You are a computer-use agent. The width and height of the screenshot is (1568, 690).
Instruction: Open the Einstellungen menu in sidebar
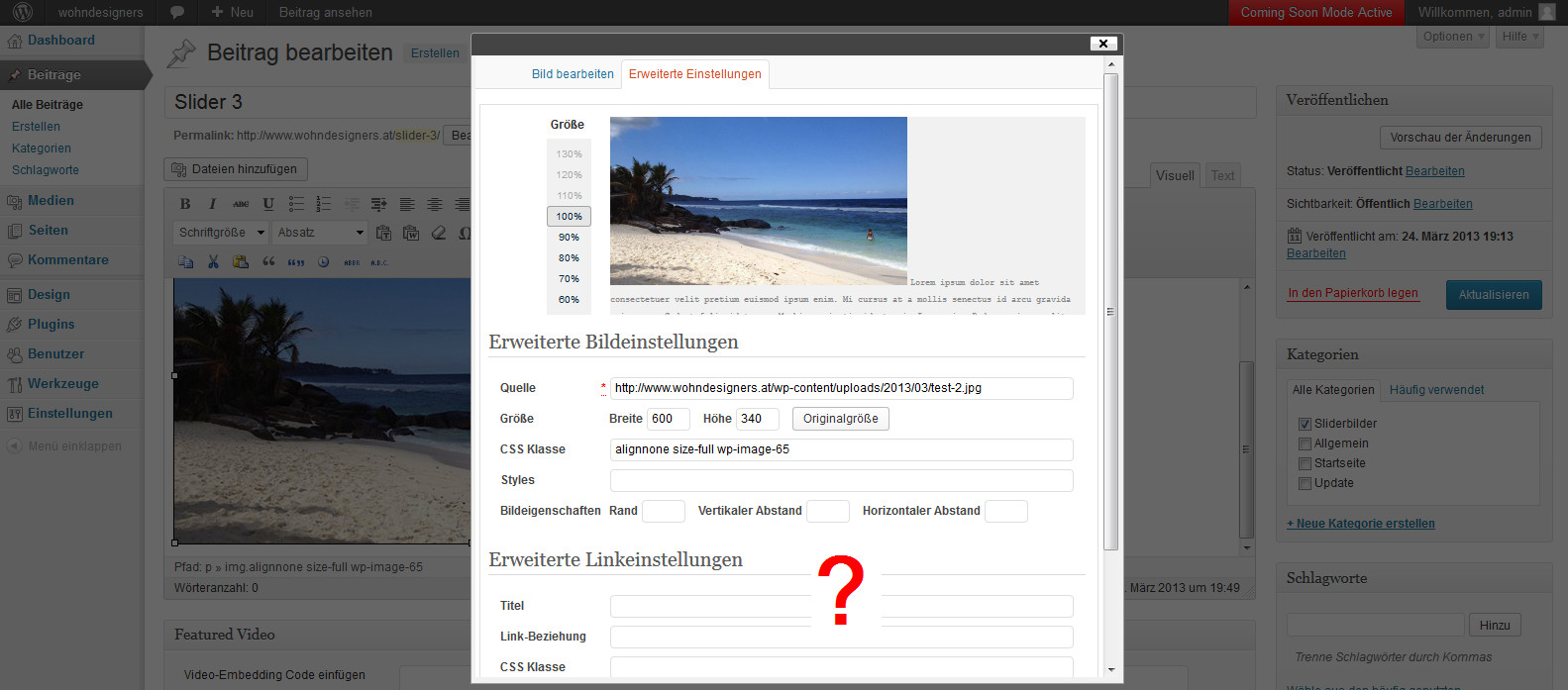(x=69, y=413)
